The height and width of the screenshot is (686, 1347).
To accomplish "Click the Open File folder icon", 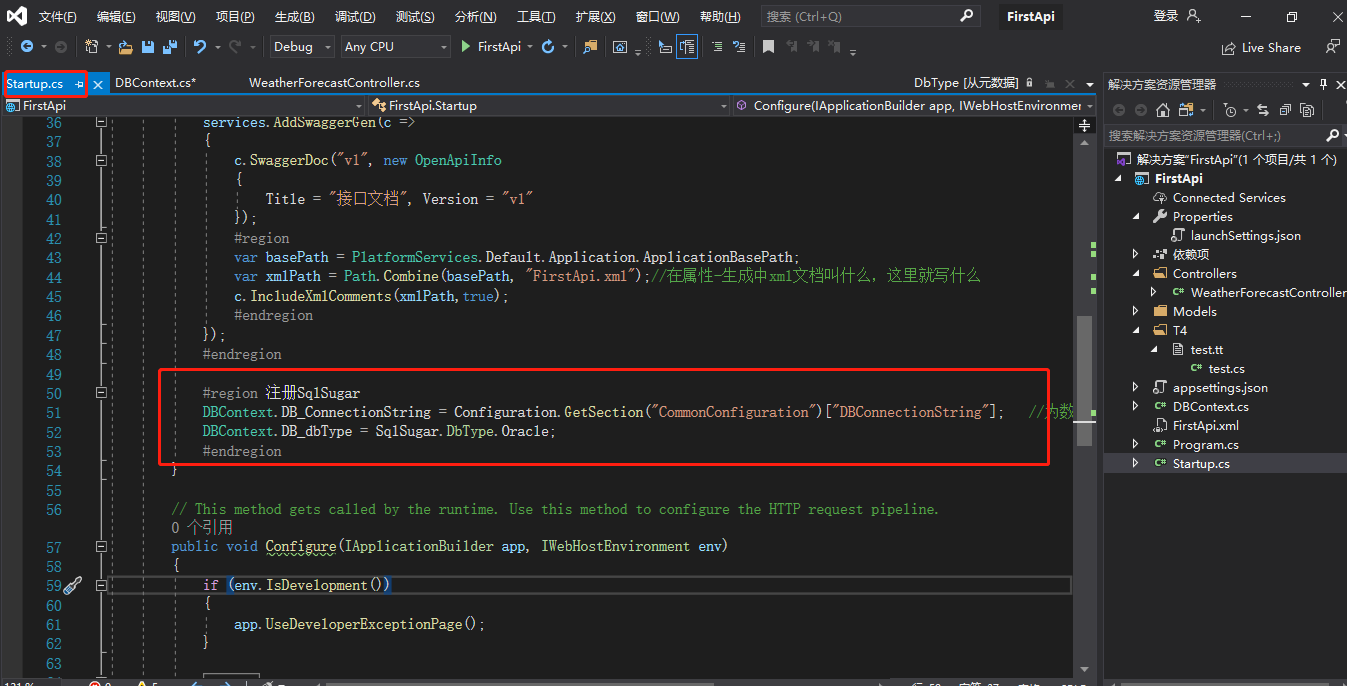I will coord(126,47).
